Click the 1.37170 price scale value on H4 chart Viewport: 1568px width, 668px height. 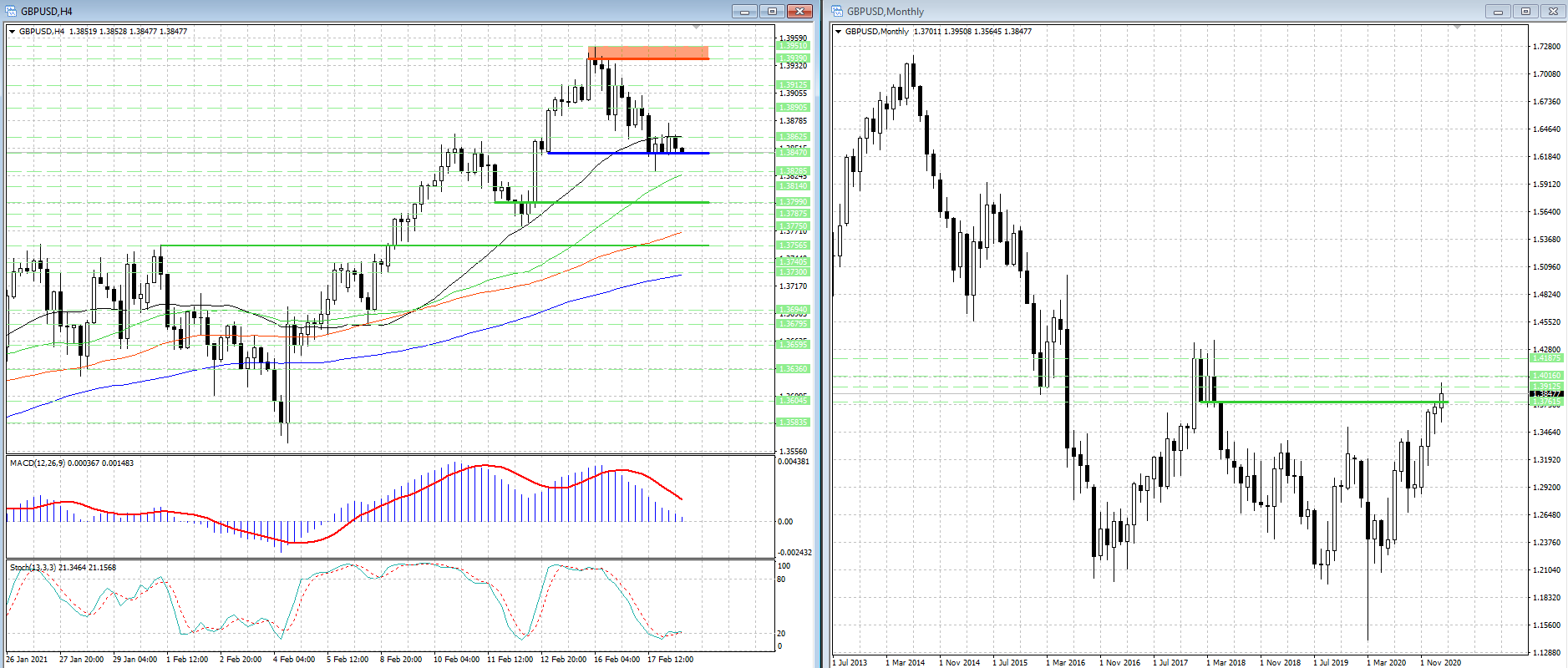[793, 286]
